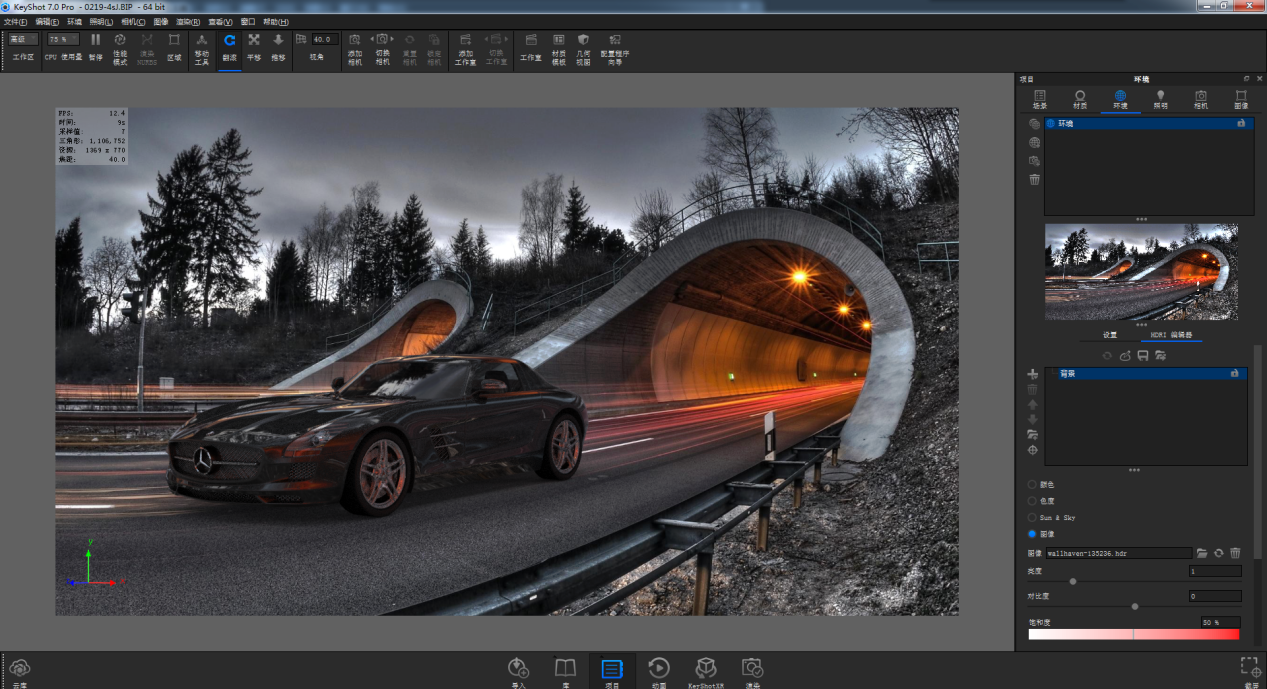Image resolution: width=1267 pixels, height=689 pixels.
Task: Click the 饱和度 saturation color gradient bar
Action: (x=1133, y=634)
